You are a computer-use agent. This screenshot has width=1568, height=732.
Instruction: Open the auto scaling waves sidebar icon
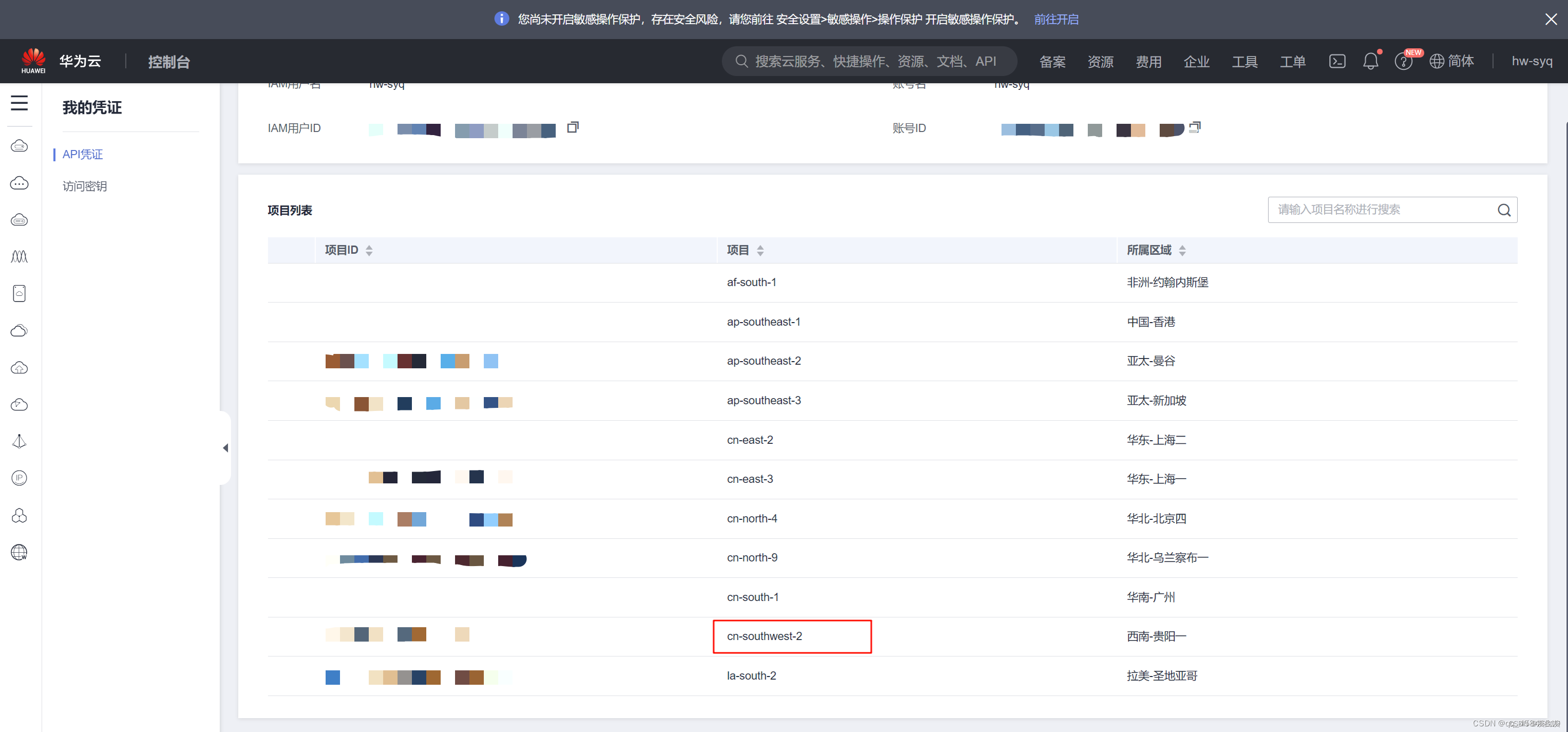point(20,256)
